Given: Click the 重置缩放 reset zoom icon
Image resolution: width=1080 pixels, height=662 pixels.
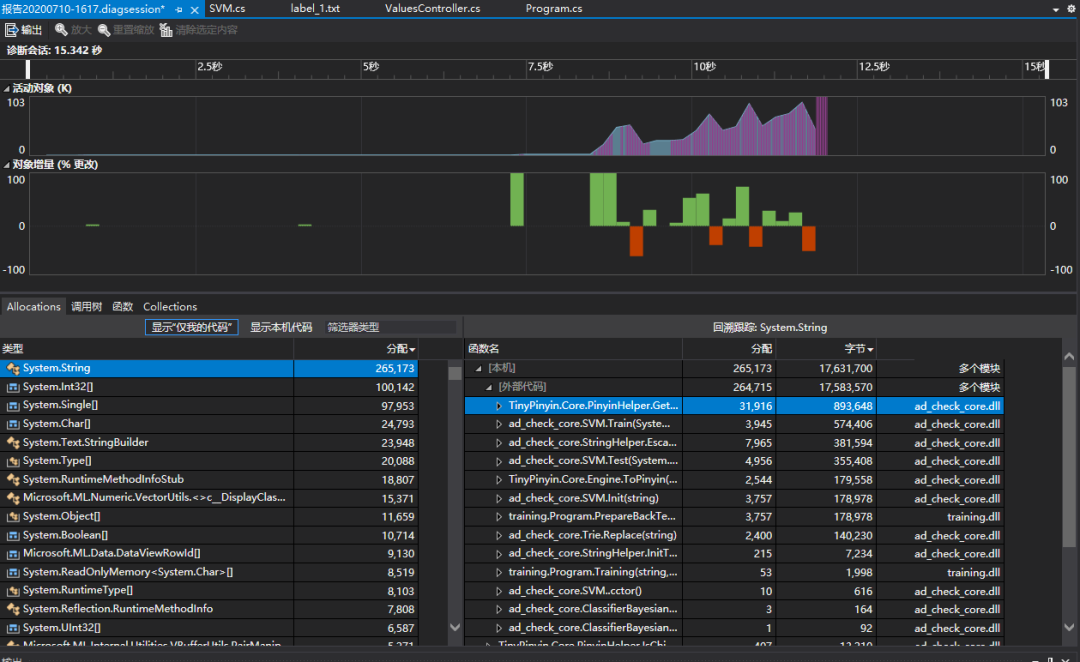Looking at the screenshot, I should (104, 30).
